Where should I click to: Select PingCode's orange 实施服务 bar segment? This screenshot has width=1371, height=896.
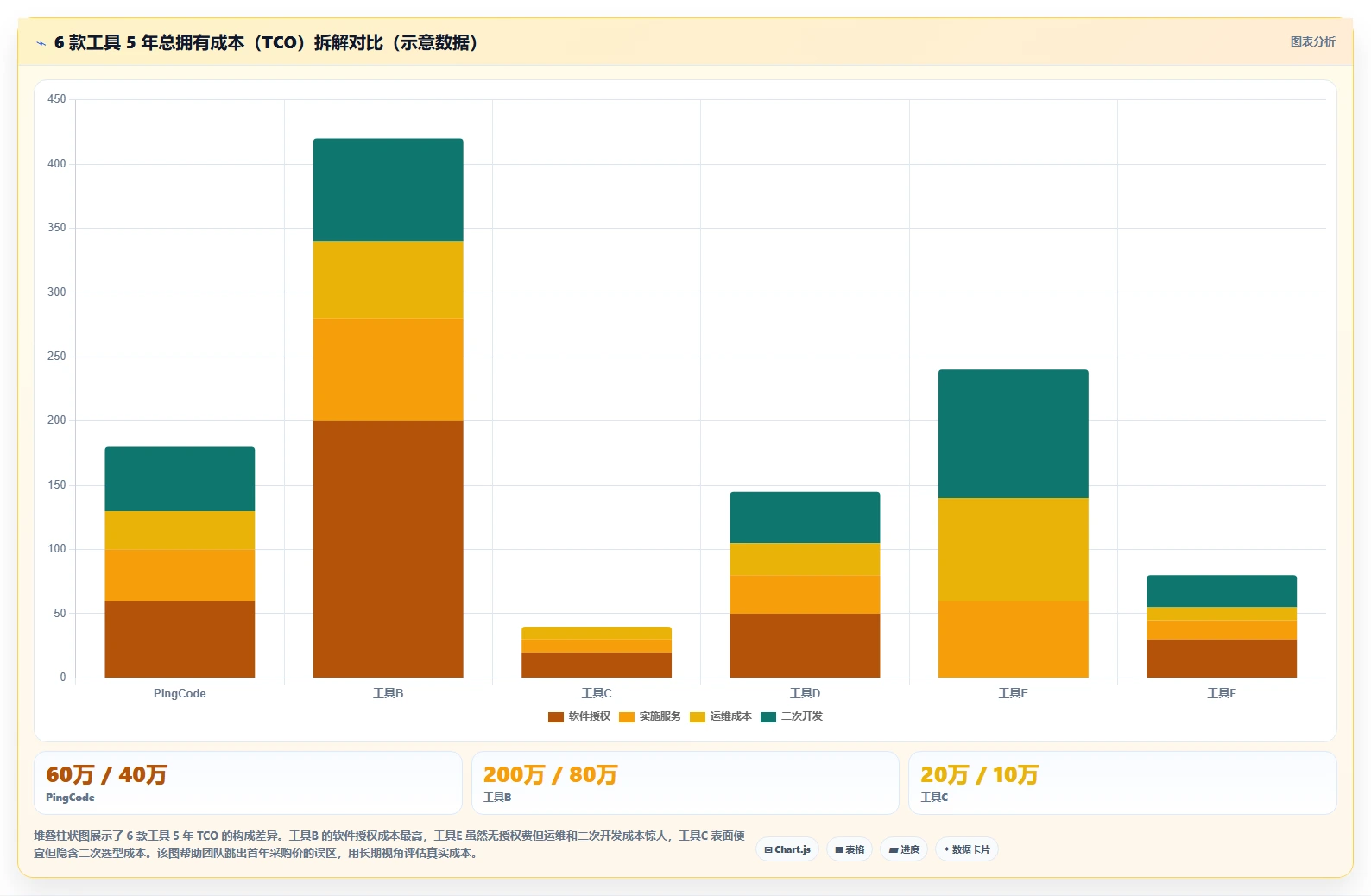pos(180,575)
